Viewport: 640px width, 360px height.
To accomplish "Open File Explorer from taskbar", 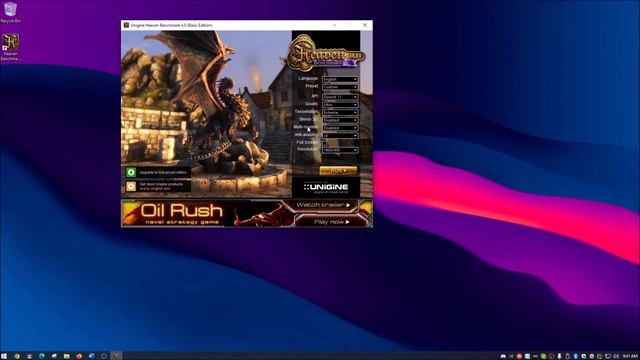I will [67, 356].
